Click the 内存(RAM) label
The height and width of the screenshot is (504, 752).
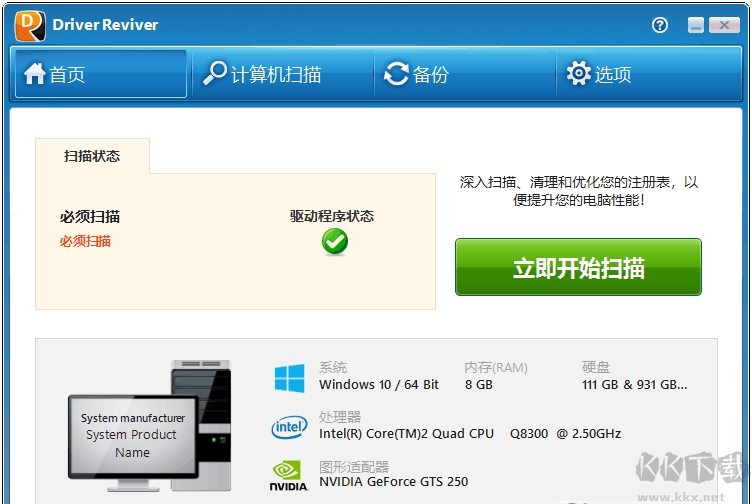click(x=496, y=367)
